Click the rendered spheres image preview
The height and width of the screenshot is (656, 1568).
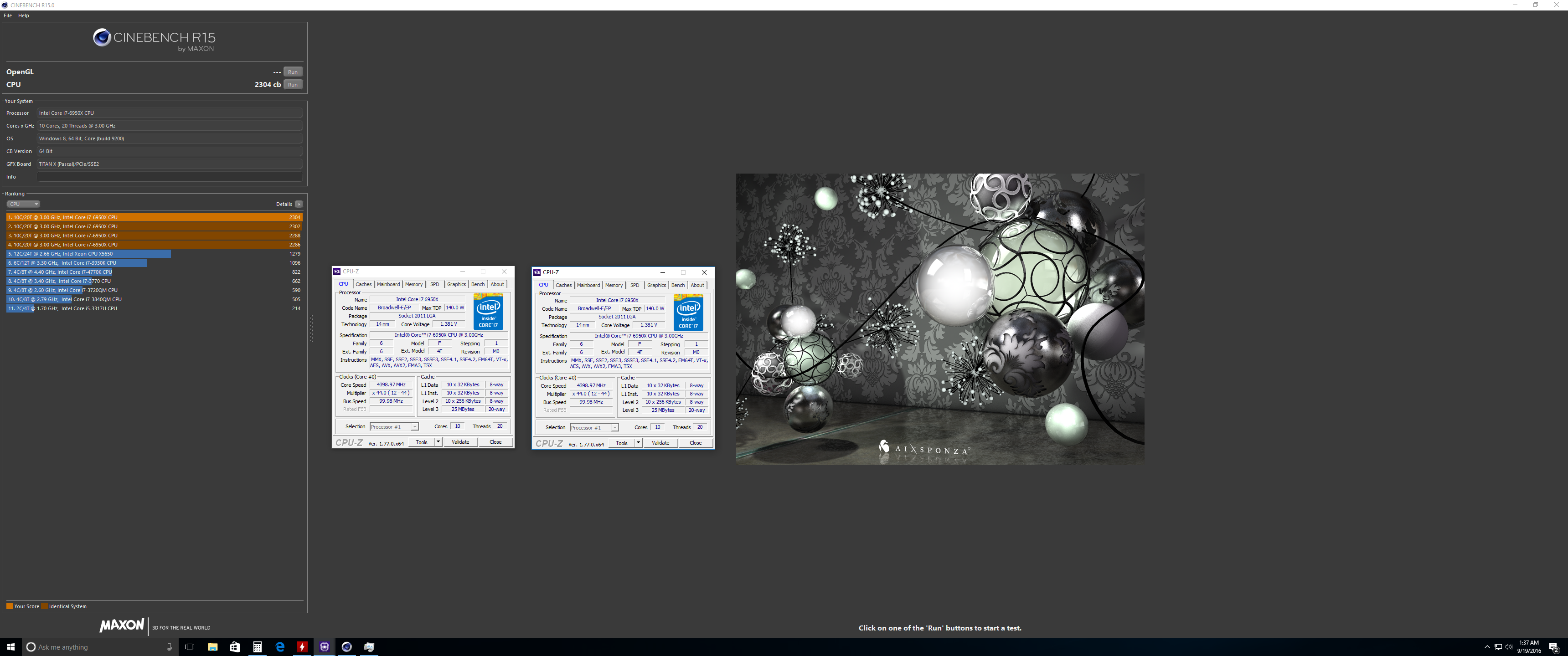[940, 319]
